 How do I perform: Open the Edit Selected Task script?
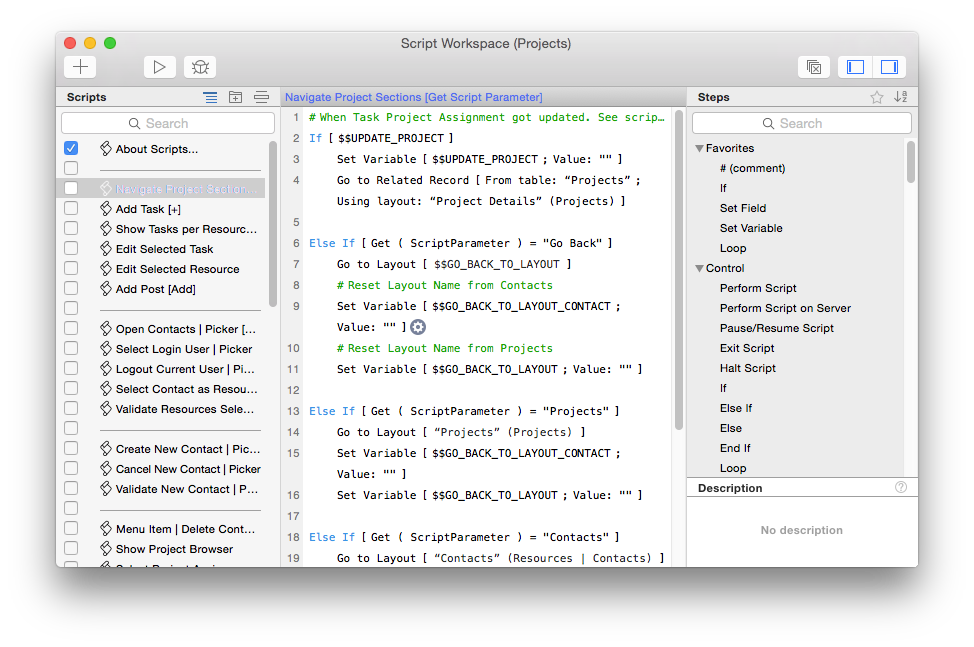click(x=164, y=249)
